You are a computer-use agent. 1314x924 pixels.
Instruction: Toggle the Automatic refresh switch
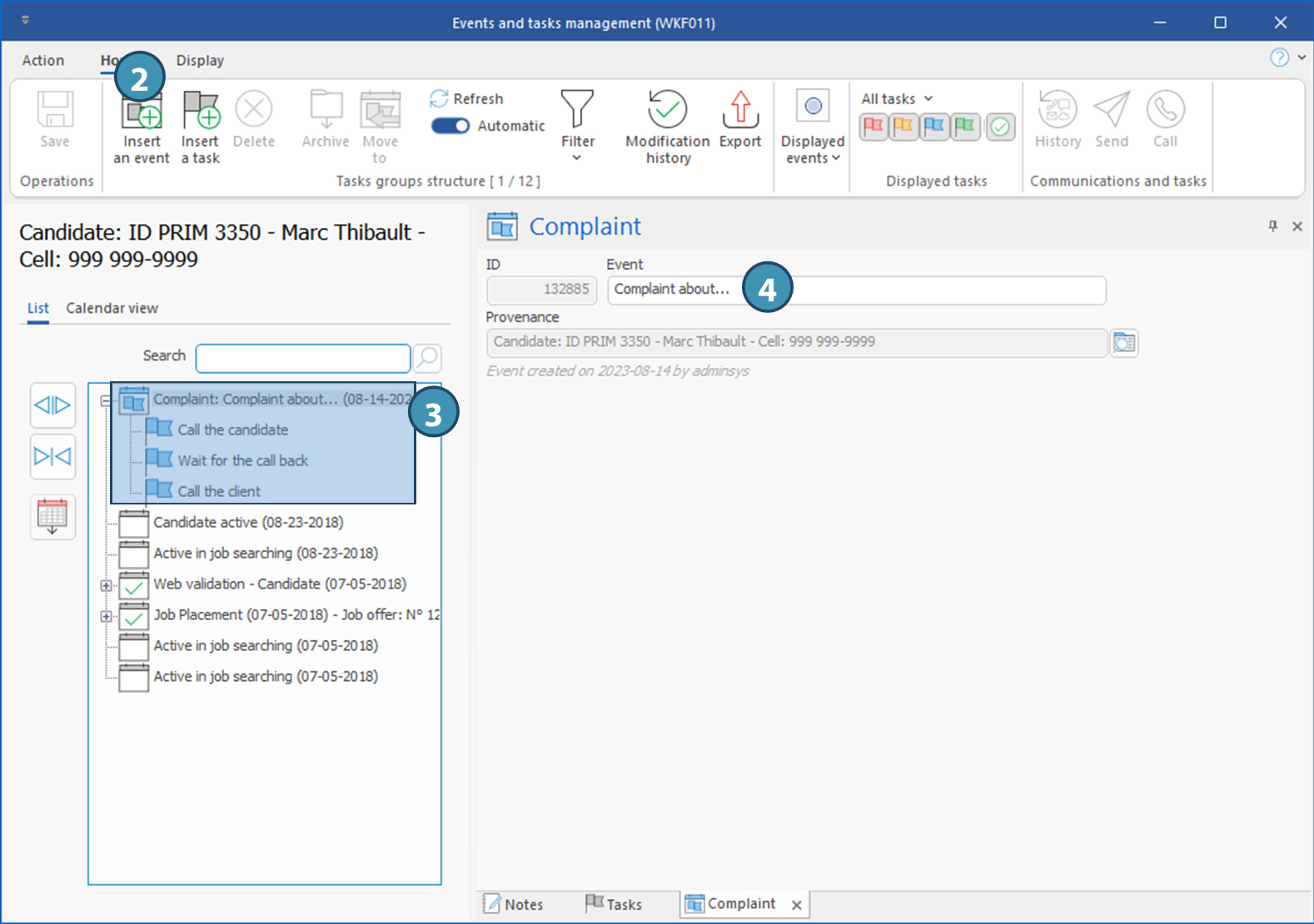[x=450, y=126]
